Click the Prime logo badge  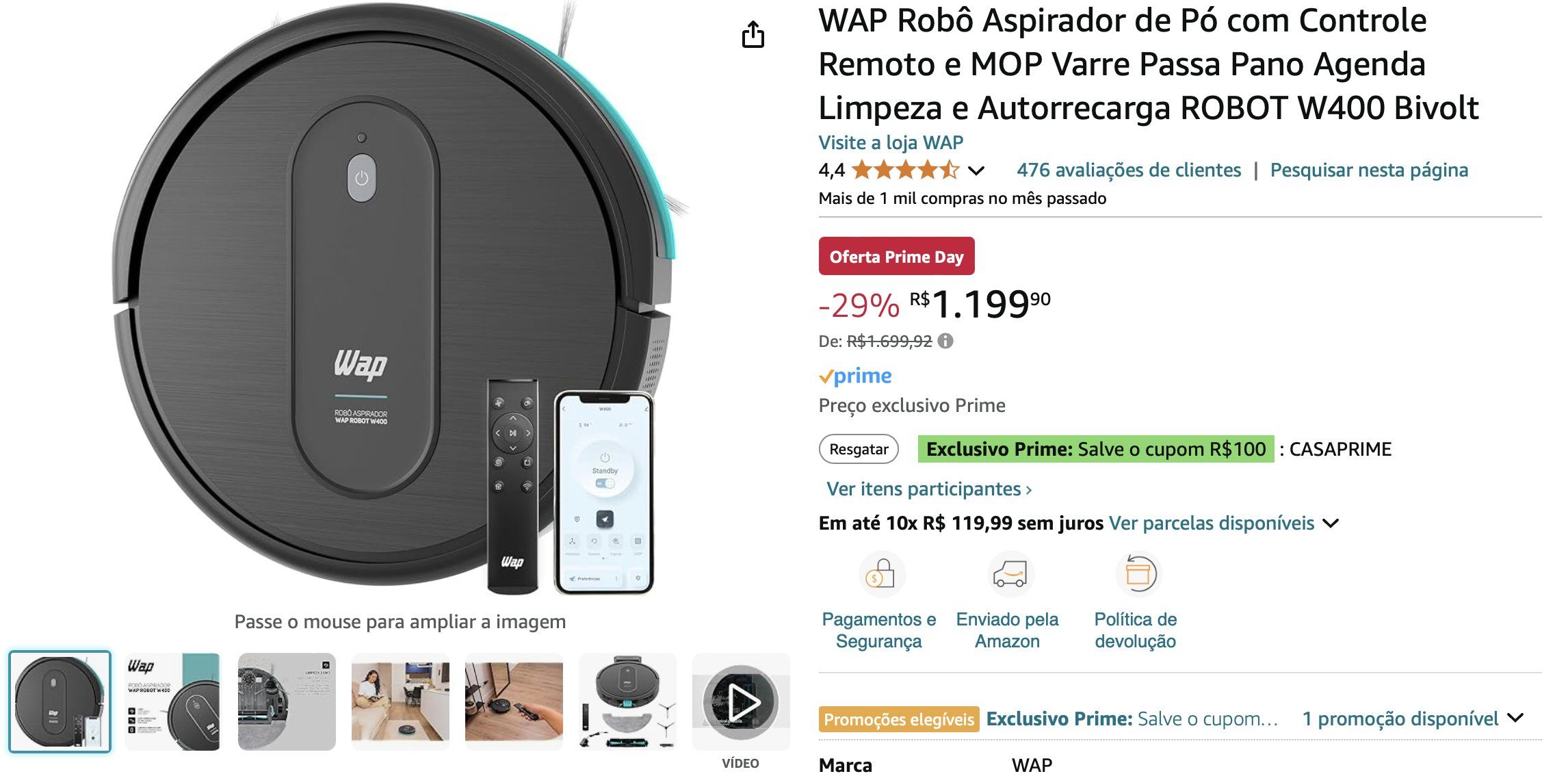point(855,376)
